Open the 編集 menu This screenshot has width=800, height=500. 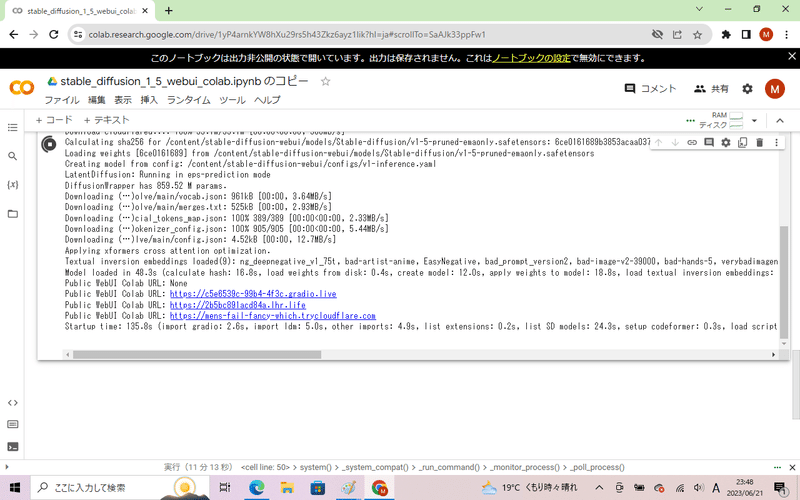[96, 100]
